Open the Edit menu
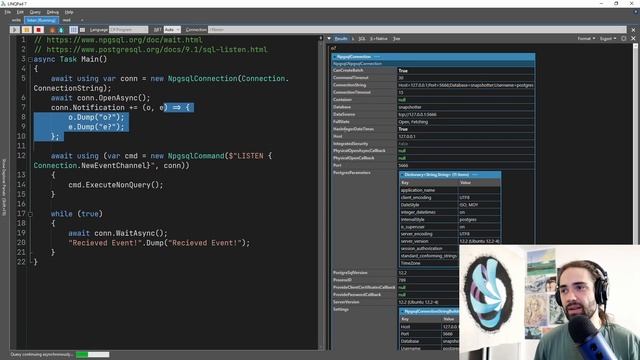The width and height of the screenshot is (640, 360). point(20,12)
